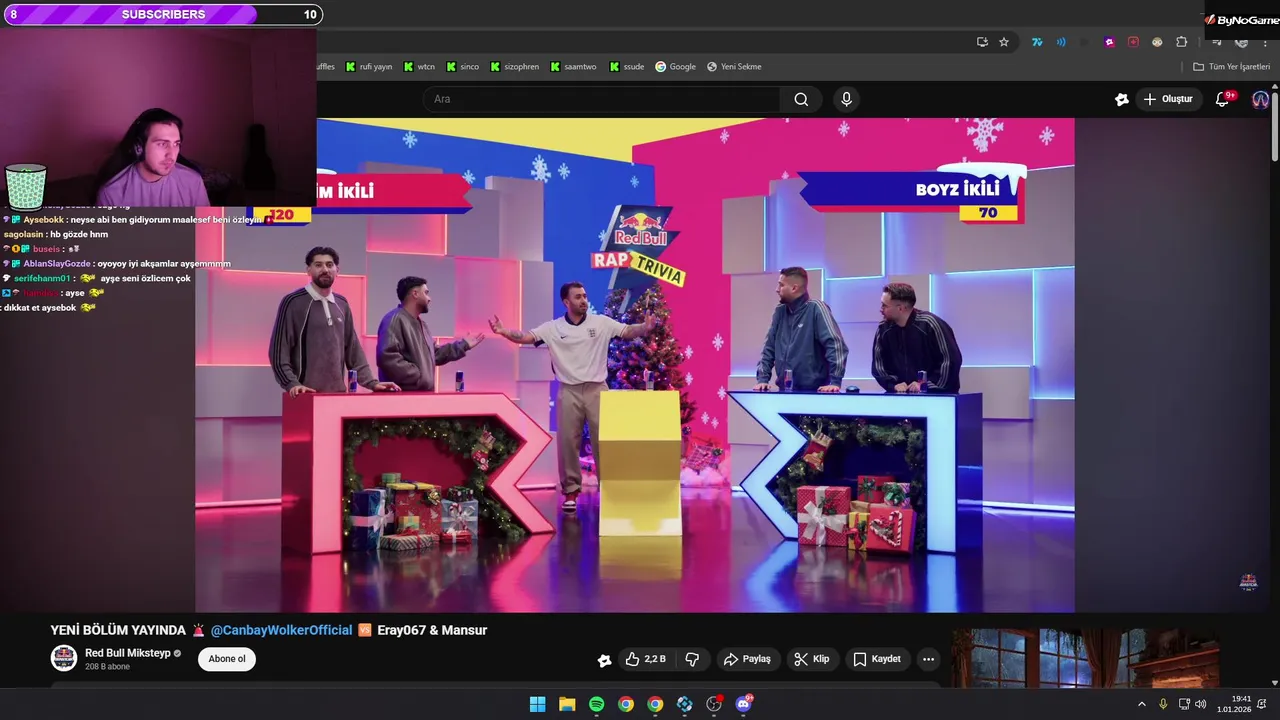1280x720 pixels.
Task: Open Spotify from the taskbar
Action: (596, 704)
